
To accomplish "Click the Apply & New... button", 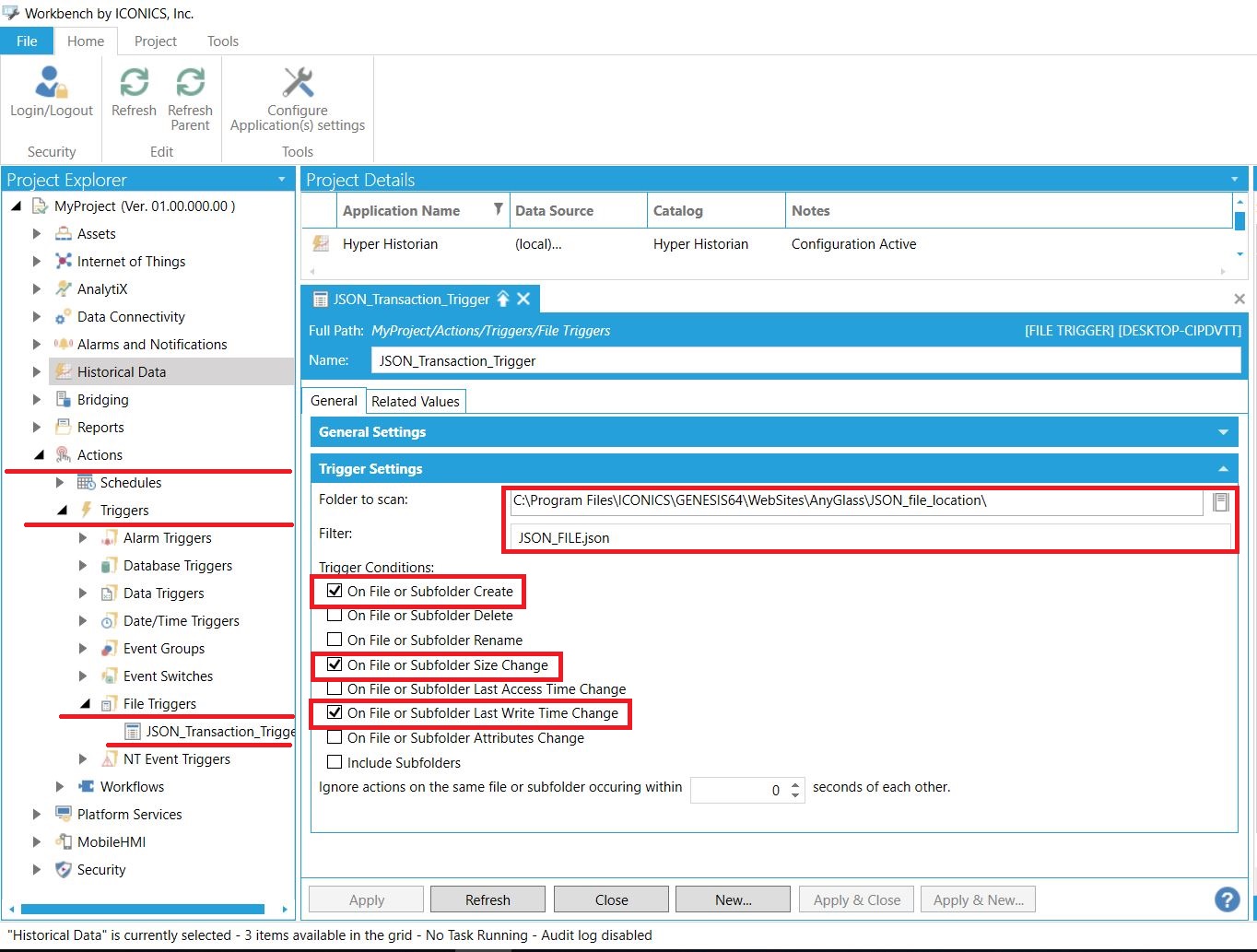I will point(978,899).
